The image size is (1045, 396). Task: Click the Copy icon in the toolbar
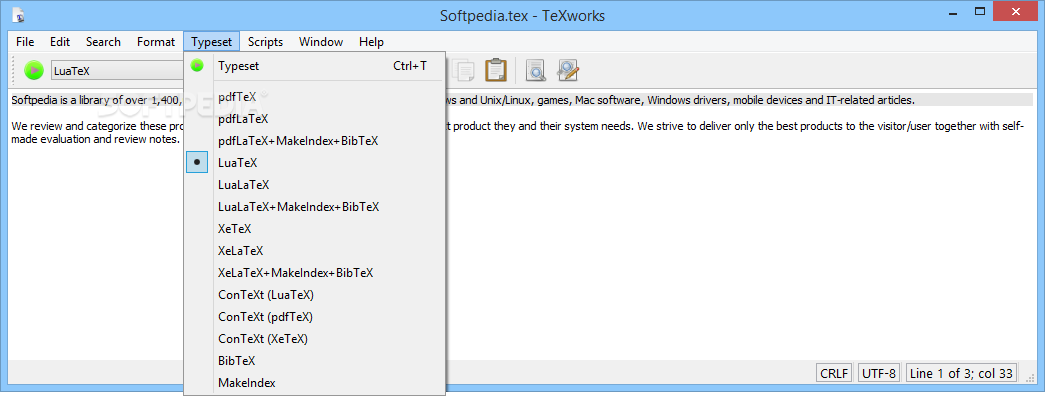463,70
